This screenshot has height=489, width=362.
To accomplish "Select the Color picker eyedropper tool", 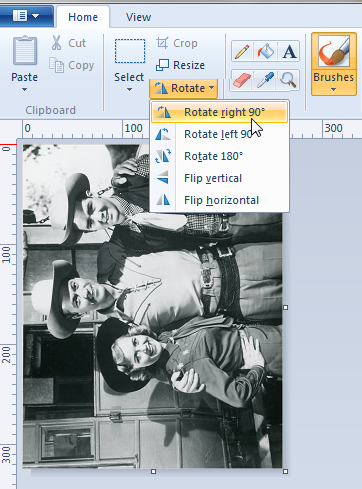I will coord(265,80).
